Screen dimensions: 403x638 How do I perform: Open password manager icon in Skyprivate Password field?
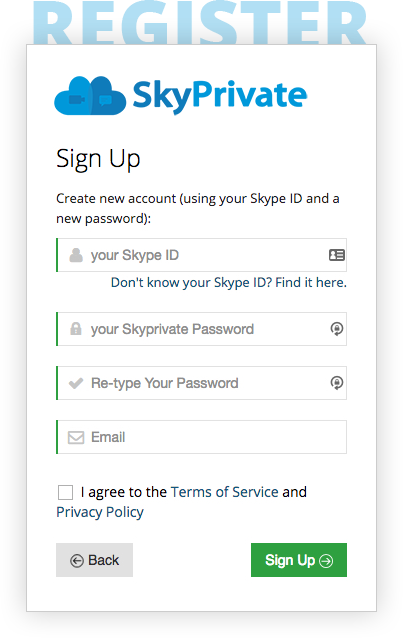pos(337,329)
